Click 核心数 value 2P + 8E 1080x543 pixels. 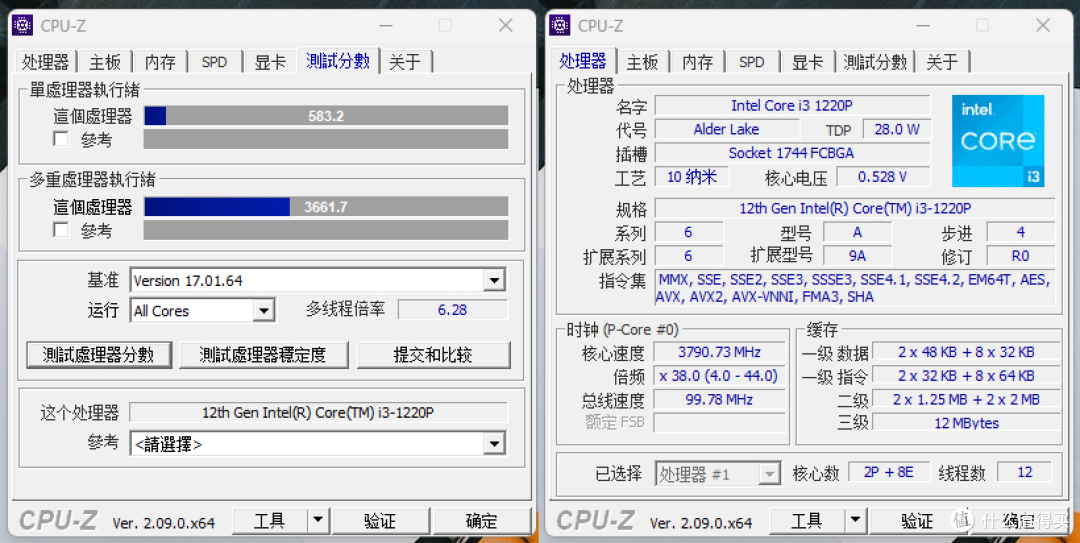889,472
